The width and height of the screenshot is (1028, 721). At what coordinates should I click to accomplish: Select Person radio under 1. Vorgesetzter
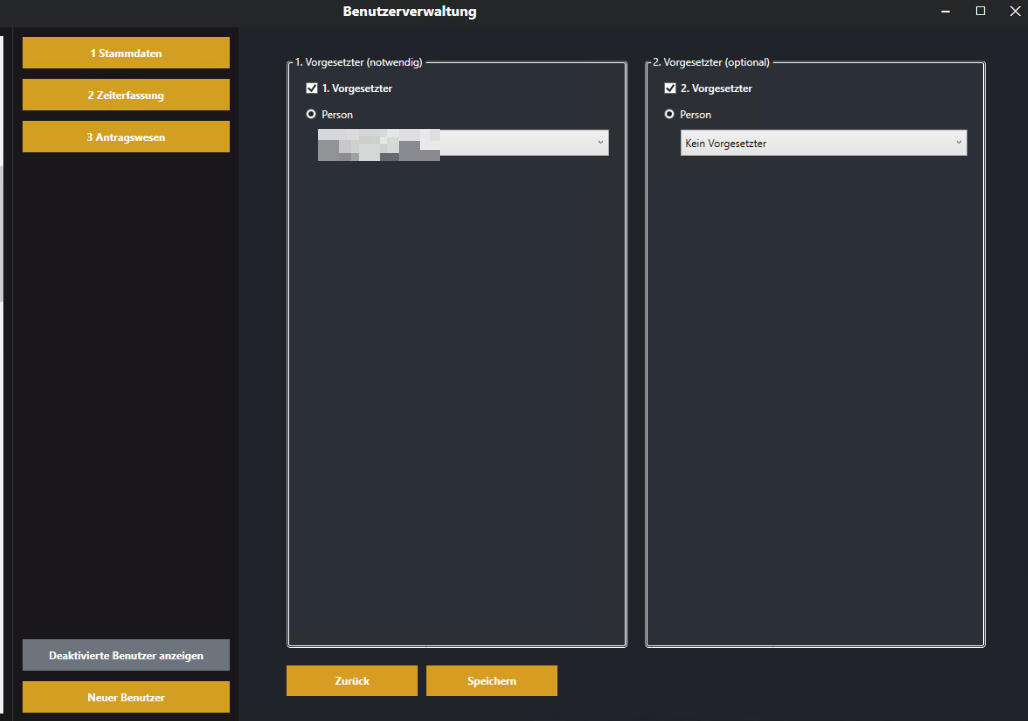pos(311,115)
